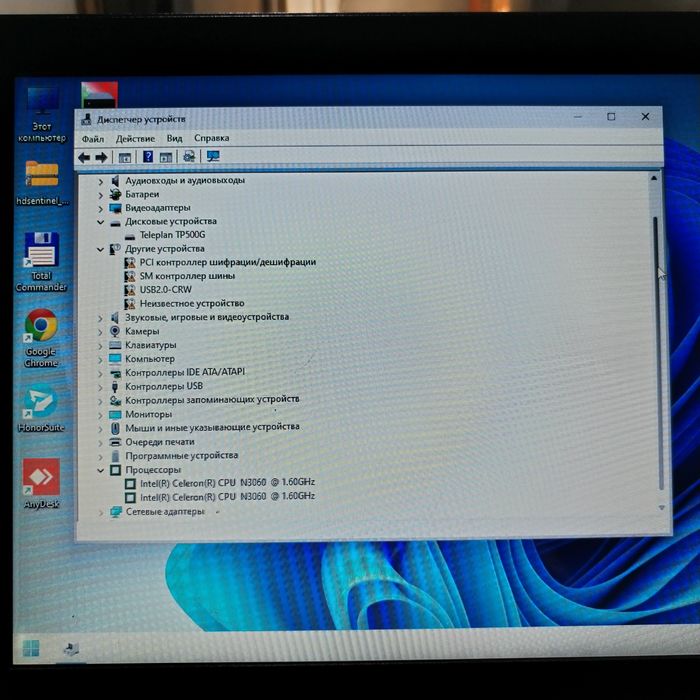Image resolution: width=700 pixels, height=700 pixels.
Task: Open the Справка menu
Action: [x=212, y=138]
